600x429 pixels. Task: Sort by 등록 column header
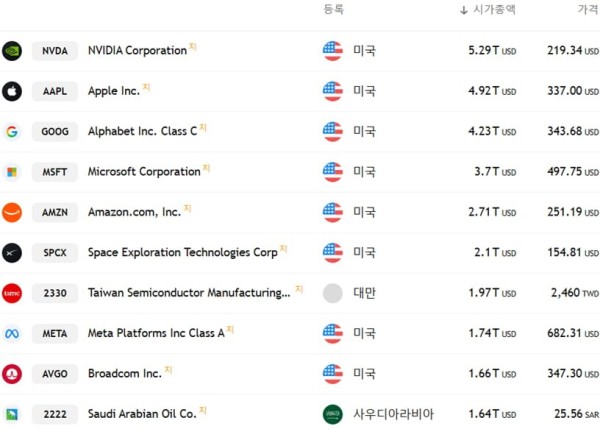pos(334,9)
